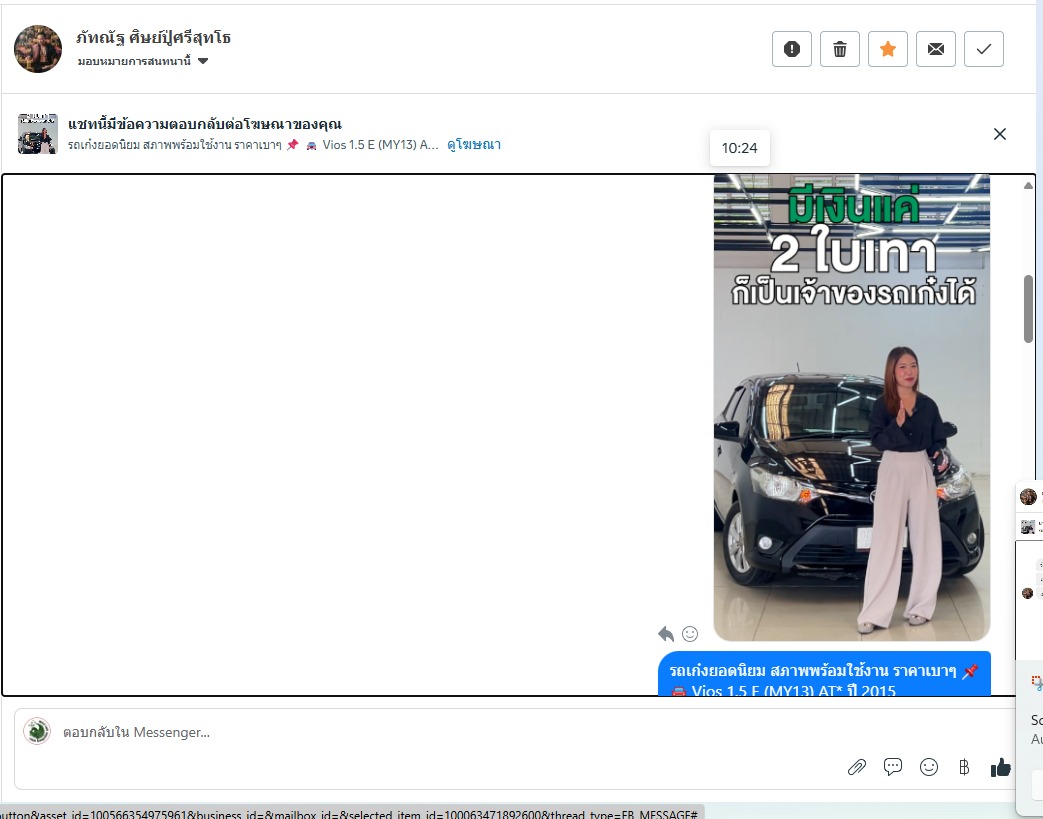Attach a file with the paperclip icon

point(857,767)
